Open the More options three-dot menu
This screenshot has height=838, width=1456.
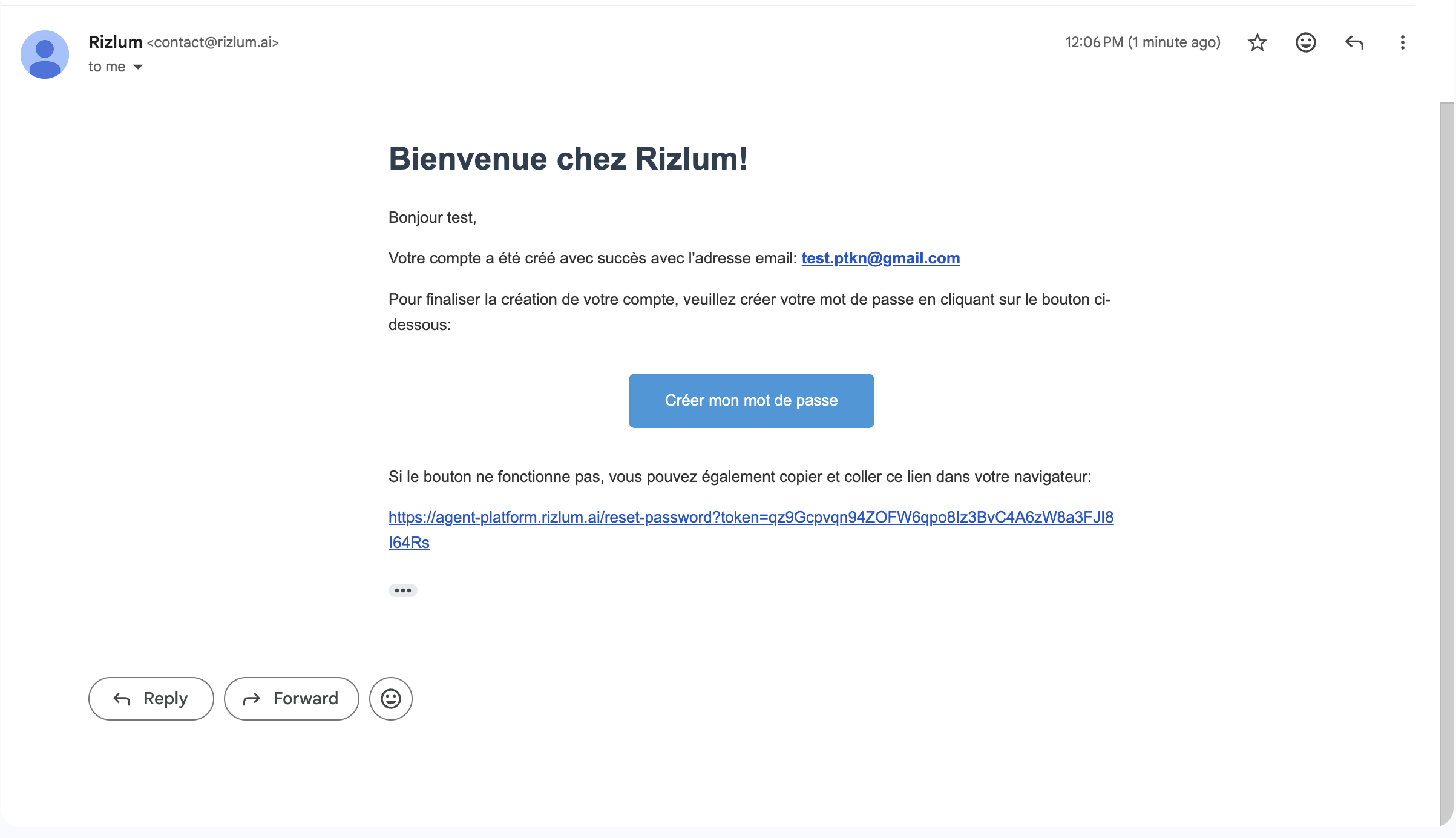coord(1403,42)
